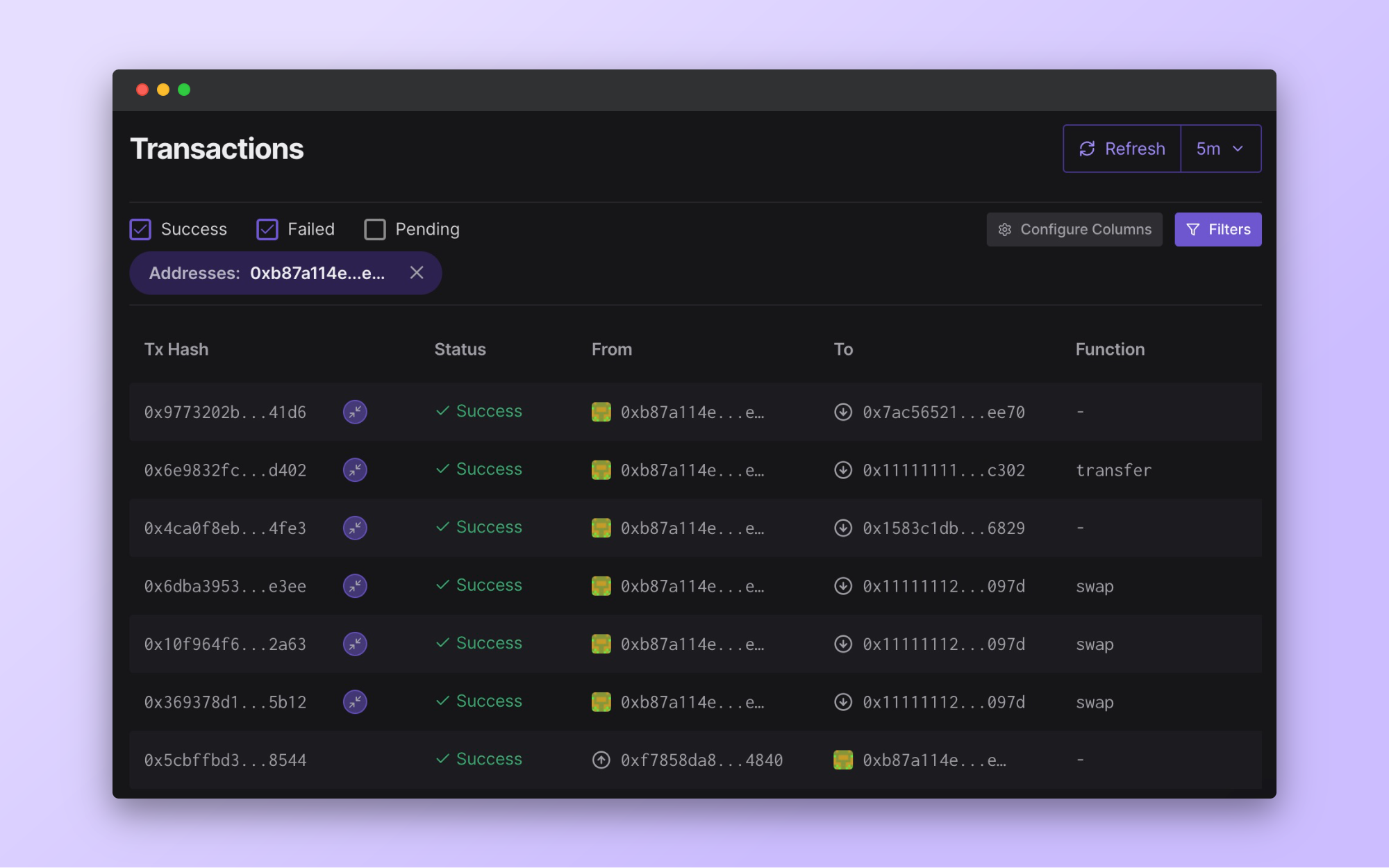The width and height of the screenshot is (1389, 868).
Task: Open Configure Columns
Action: pos(1074,229)
